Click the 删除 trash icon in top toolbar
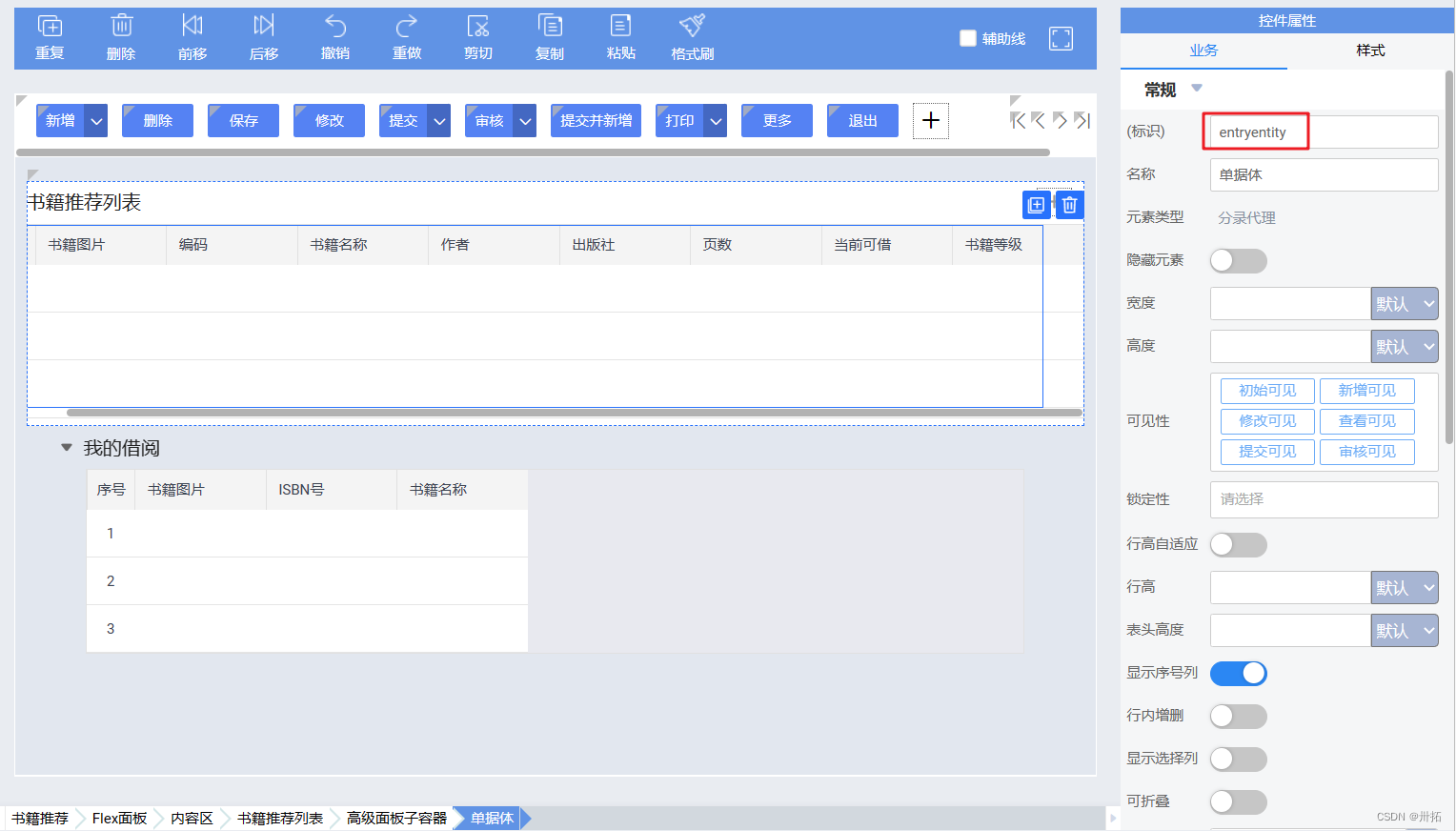The width and height of the screenshot is (1456, 831). (x=121, y=26)
